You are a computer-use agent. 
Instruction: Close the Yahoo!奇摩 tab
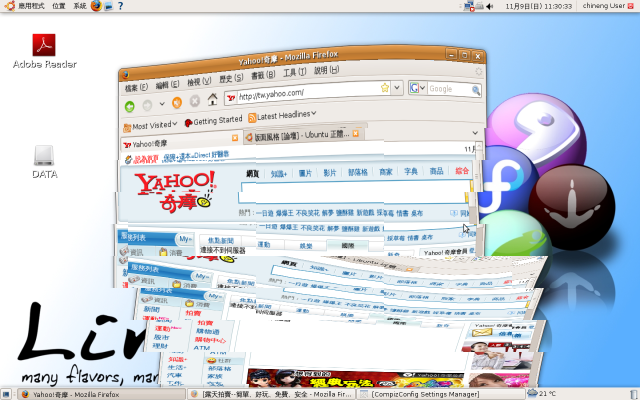[x=235, y=138]
